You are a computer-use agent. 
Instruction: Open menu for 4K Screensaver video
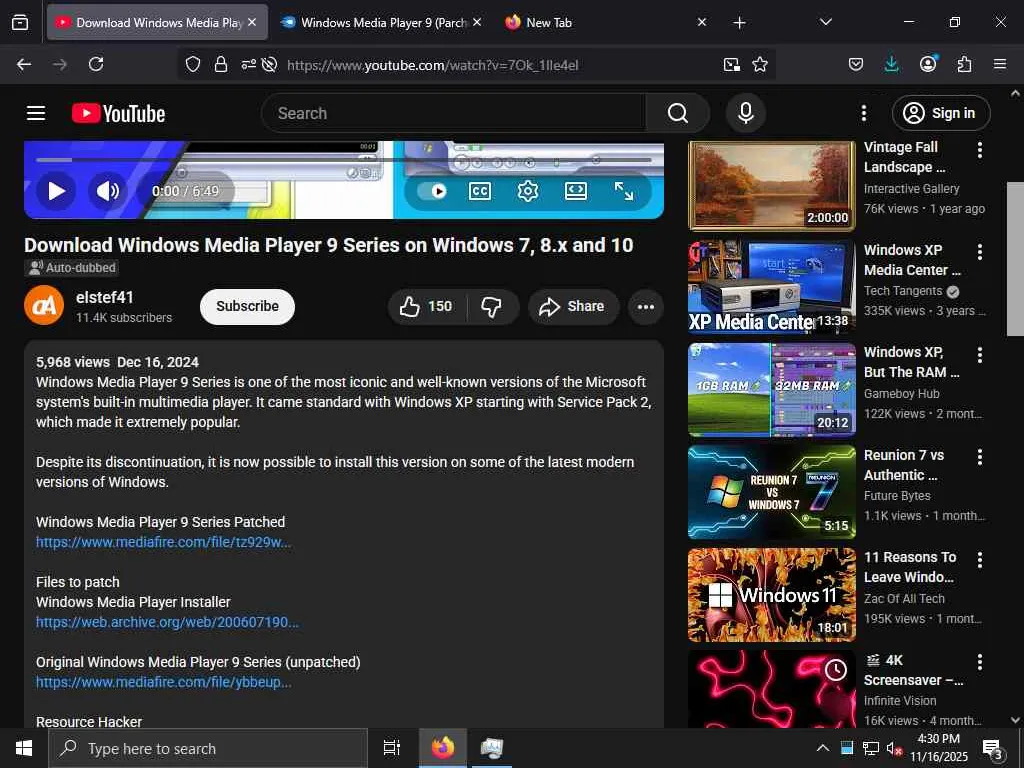tap(979, 662)
